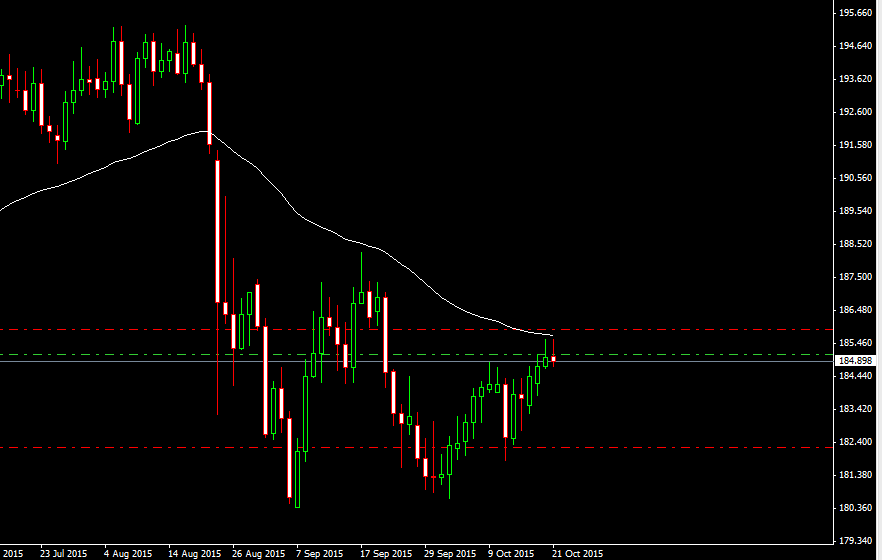This screenshot has width=882, height=560.
Task: Click the 194.640 price axis label
Action: (855, 46)
